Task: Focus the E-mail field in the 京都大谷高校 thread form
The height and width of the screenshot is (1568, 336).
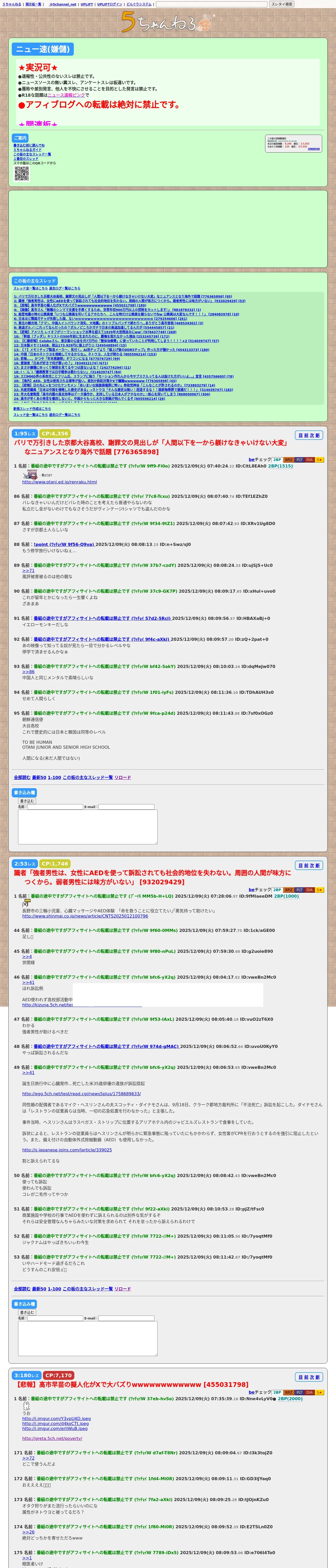Action: [126, 807]
